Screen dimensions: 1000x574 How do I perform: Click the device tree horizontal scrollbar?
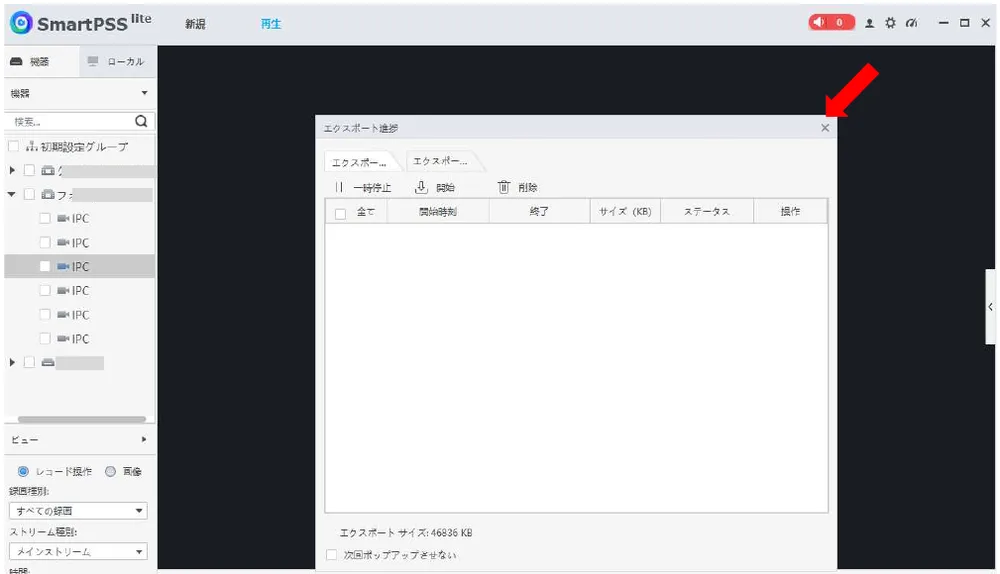click(82, 419)
